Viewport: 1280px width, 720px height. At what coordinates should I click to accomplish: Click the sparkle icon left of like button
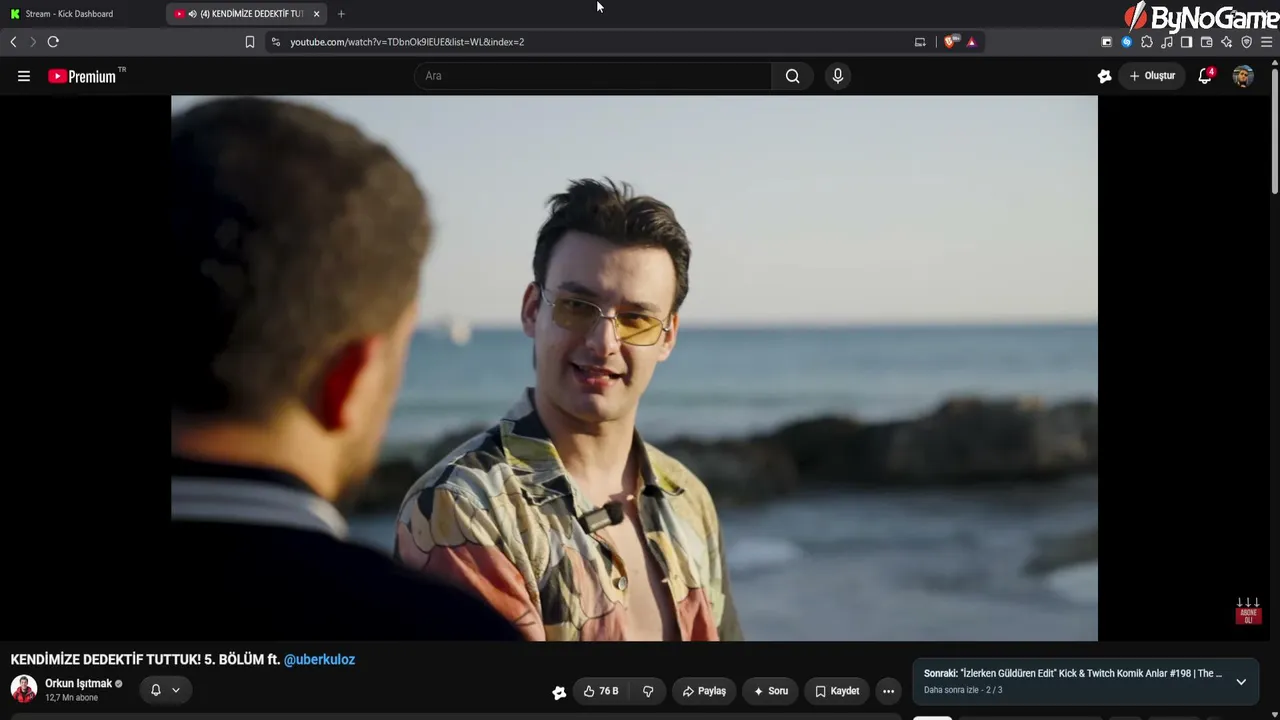click(559, 692)
